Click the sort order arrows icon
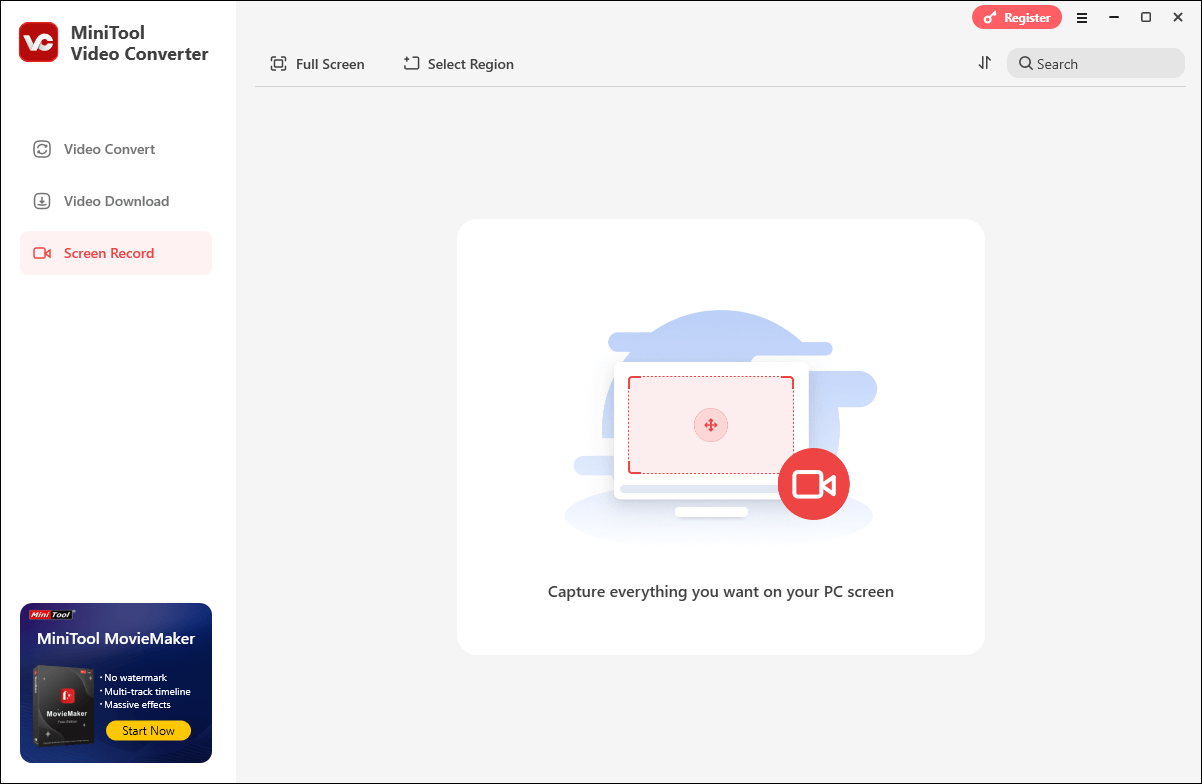Screen dimensions: 1202x784 click(985, 63)
